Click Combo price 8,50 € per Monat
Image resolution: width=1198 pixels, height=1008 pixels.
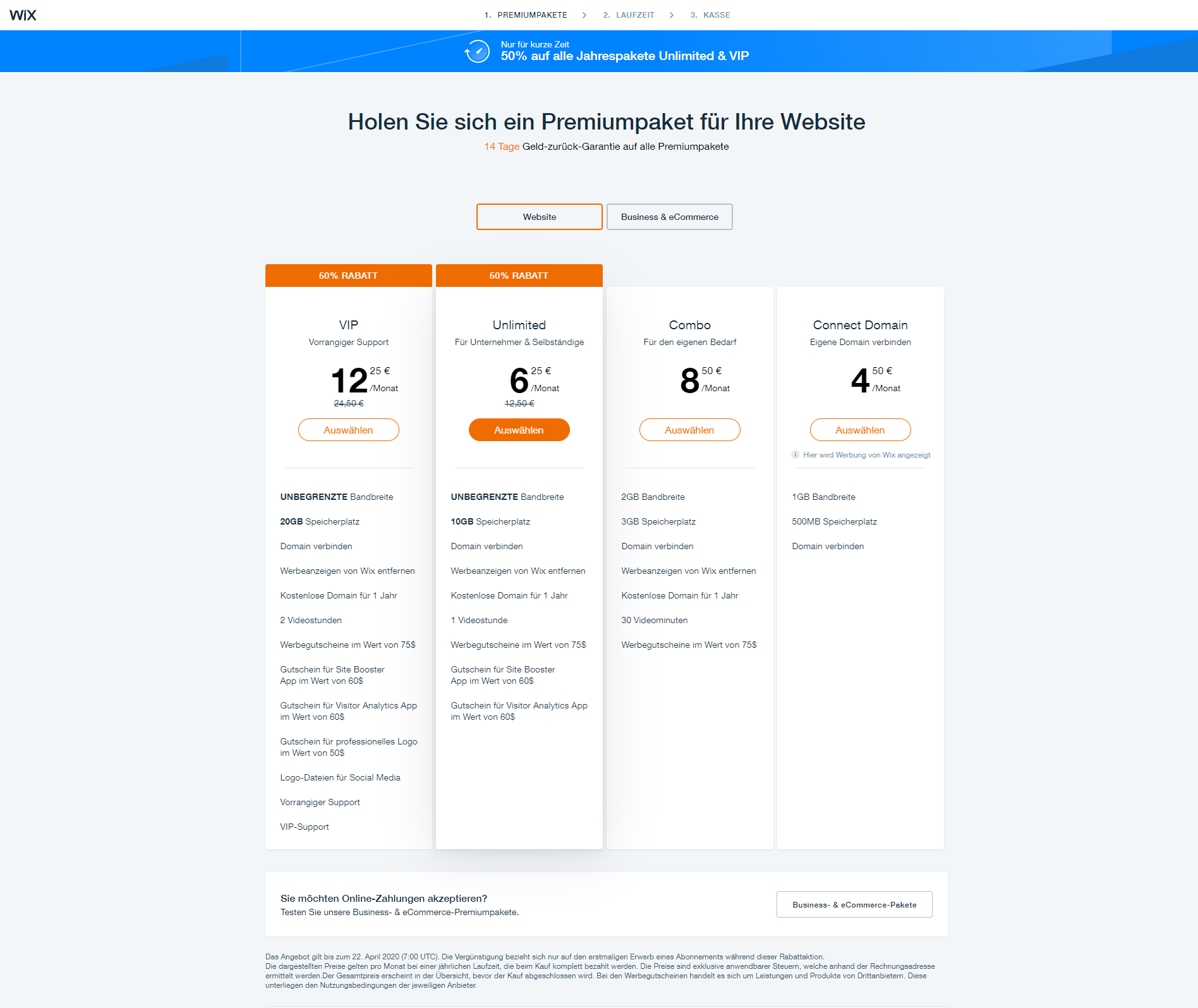point(705,380)
